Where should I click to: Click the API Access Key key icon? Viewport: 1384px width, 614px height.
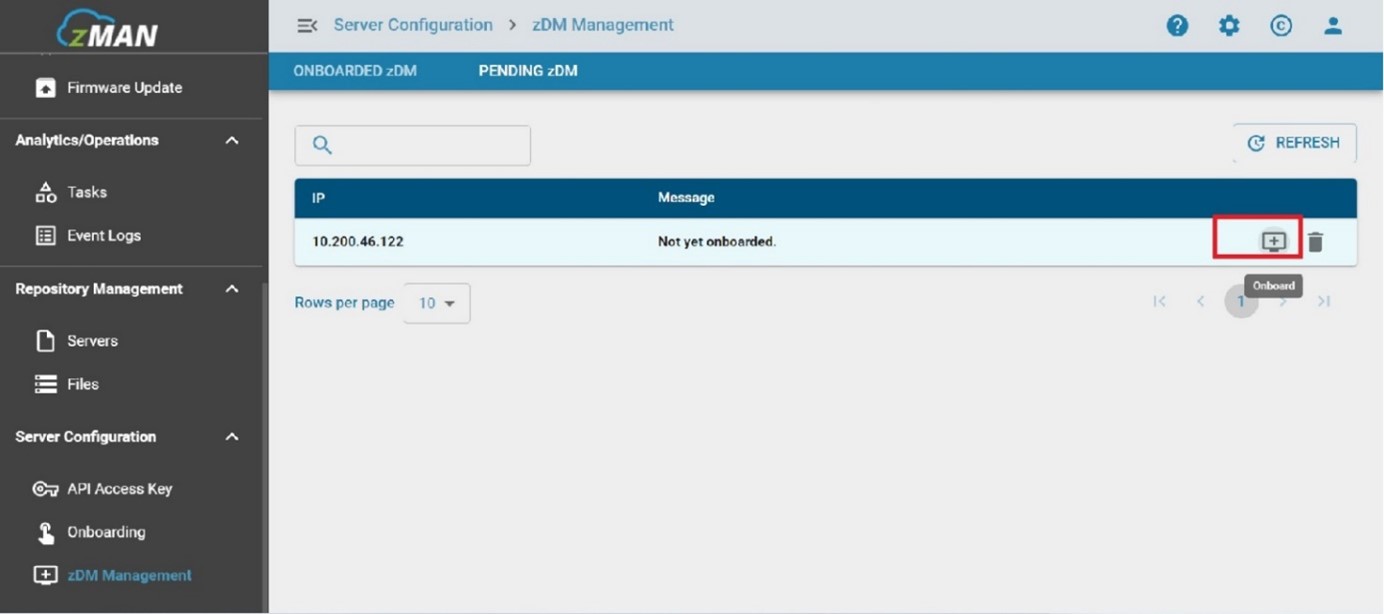[x=45, y=489]
